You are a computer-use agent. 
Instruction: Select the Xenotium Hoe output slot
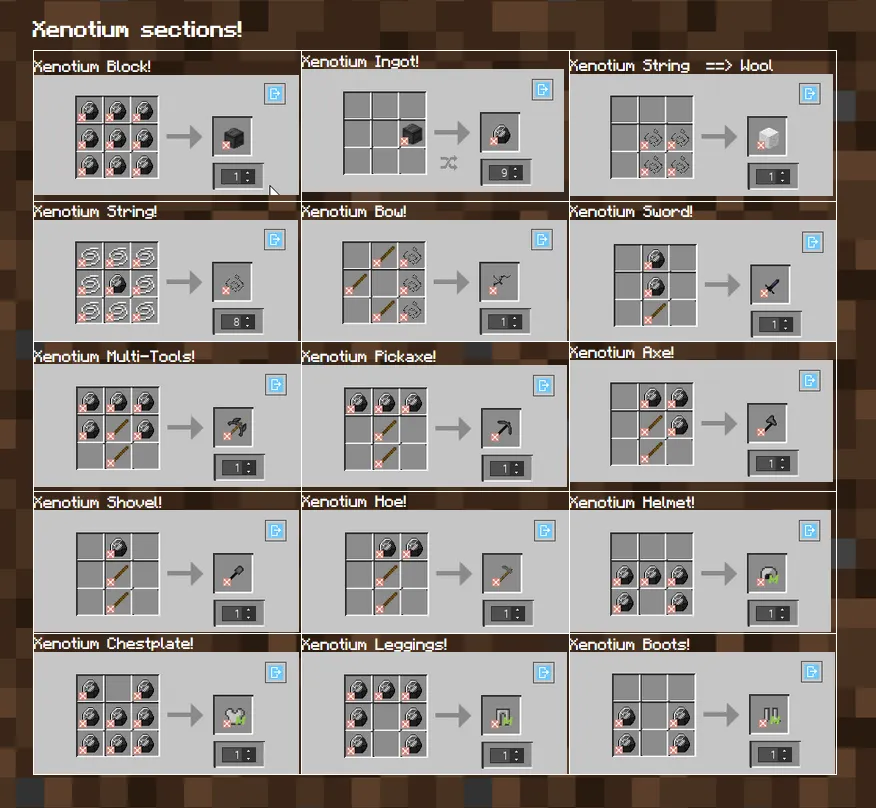tap(502, 573)
